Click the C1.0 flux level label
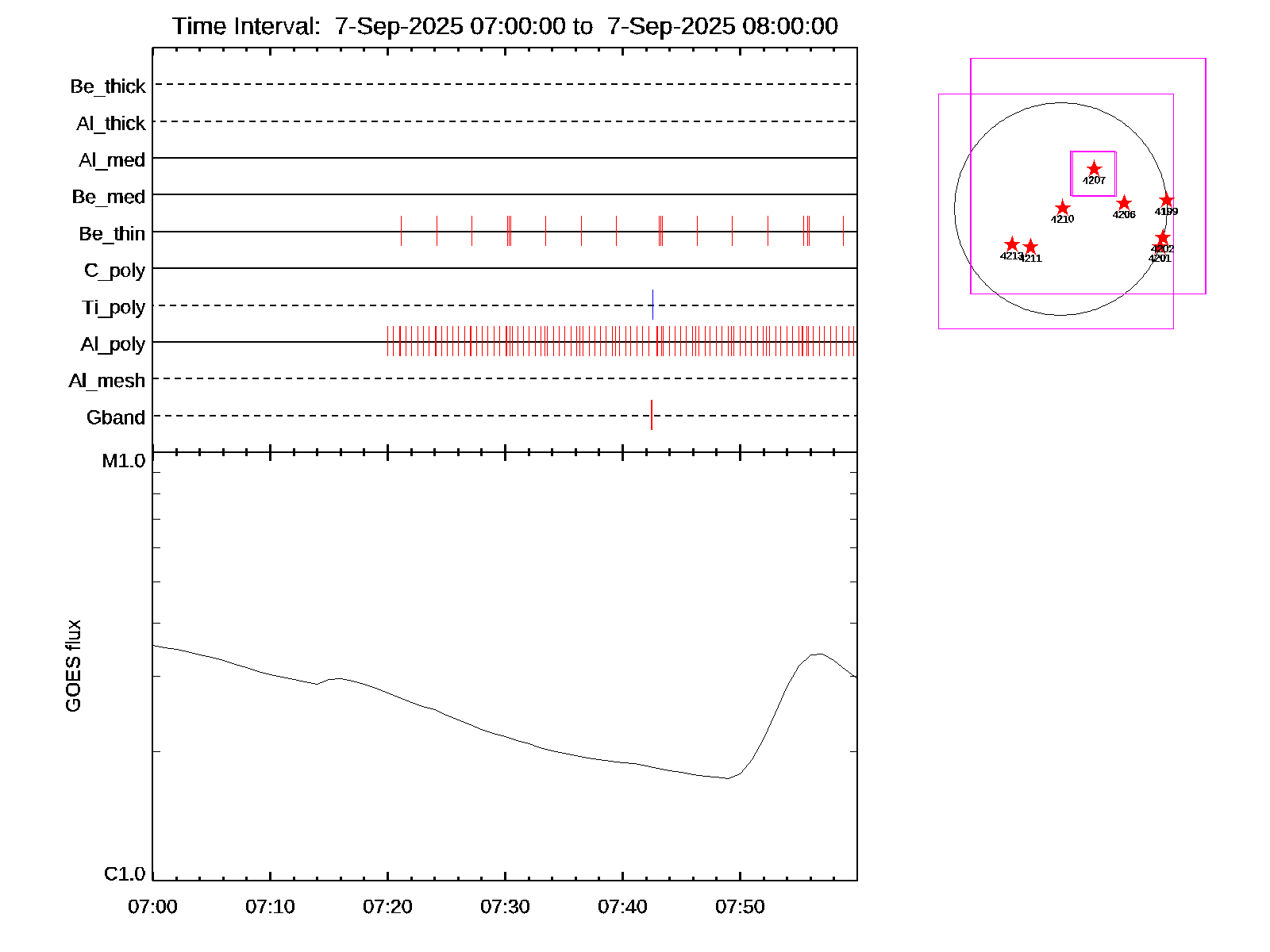This screenshot has width=1270, height=952. [x=125, y=873]
